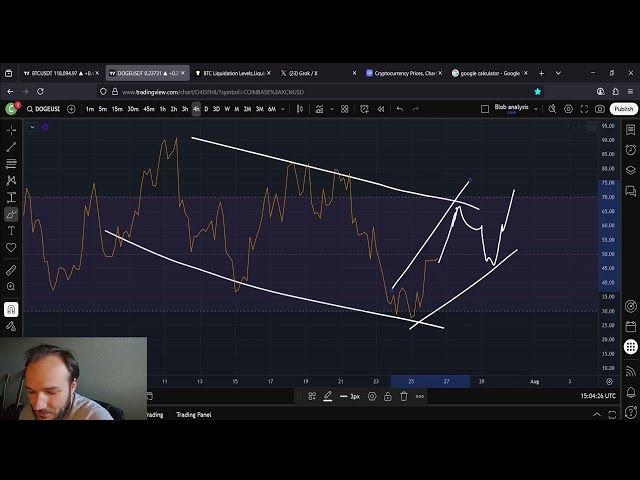Pick the text annotation tool
This screenshot has width=640, height=480.
tap(11, 231)
